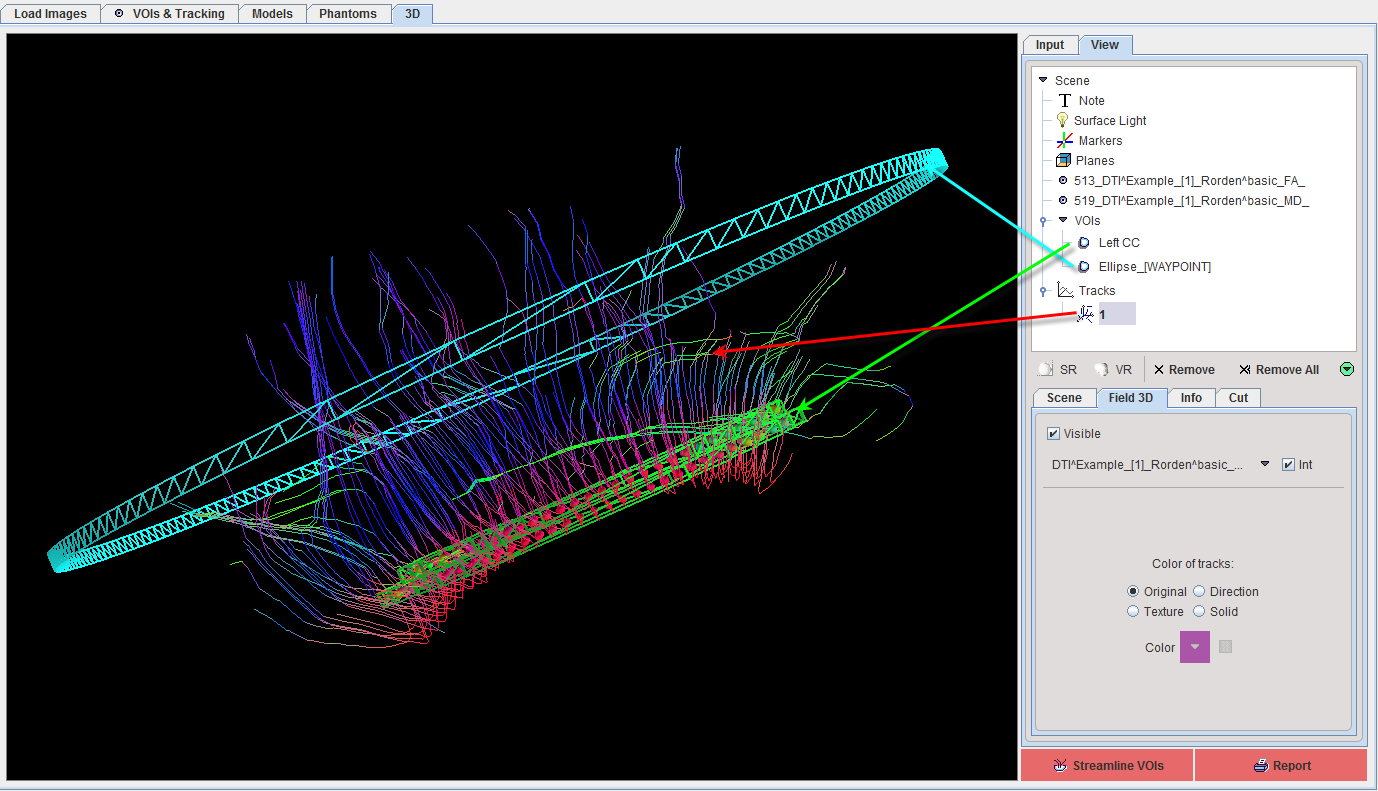
Task: Click the Streamline VOIs button label
Action: [x=1118, y=766]
